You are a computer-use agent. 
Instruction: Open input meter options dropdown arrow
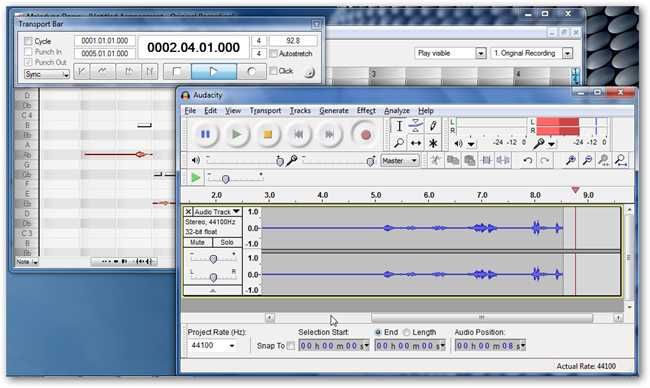pyautogui.click(x=551, y=144)
